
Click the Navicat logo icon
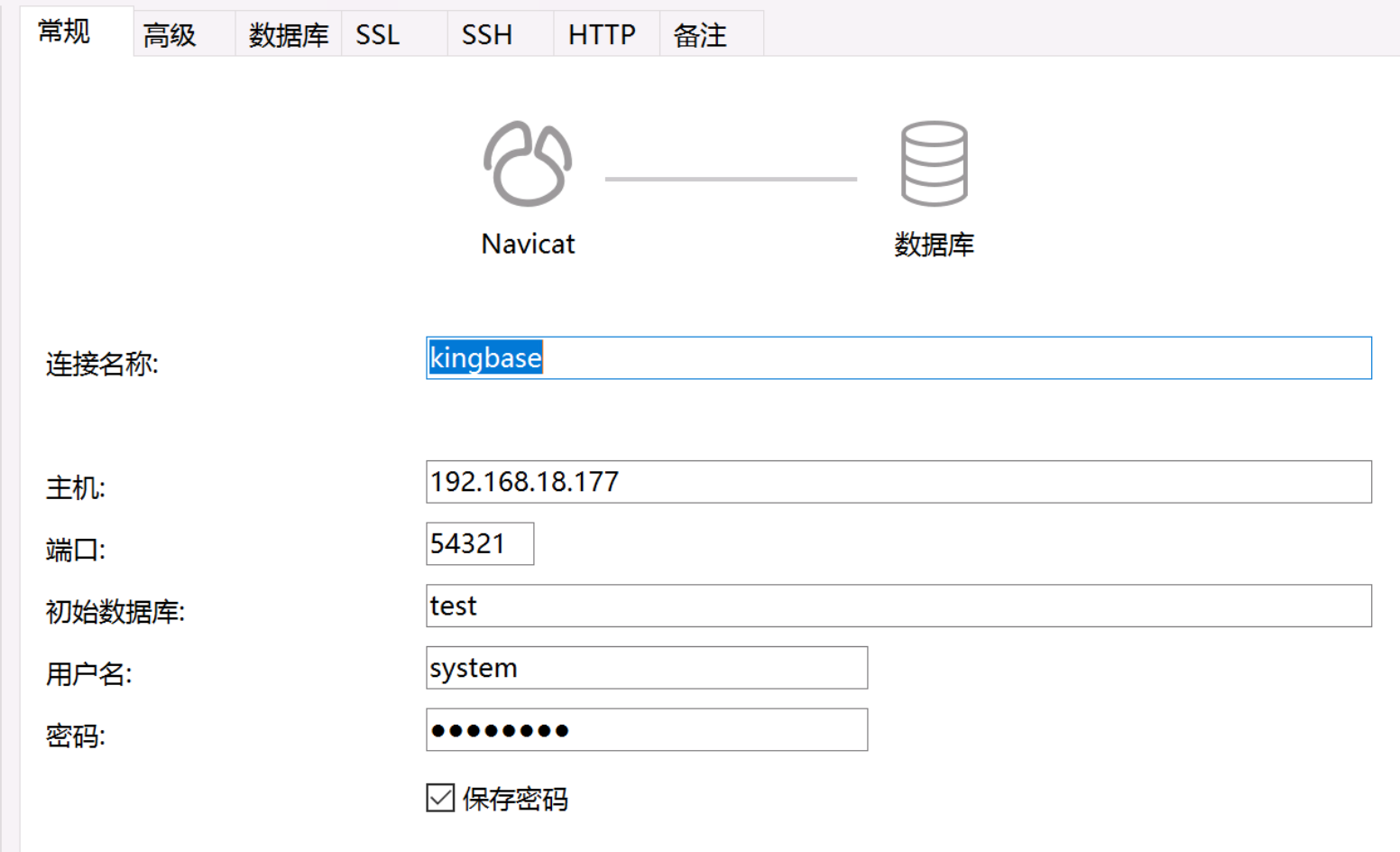[528, 163]
